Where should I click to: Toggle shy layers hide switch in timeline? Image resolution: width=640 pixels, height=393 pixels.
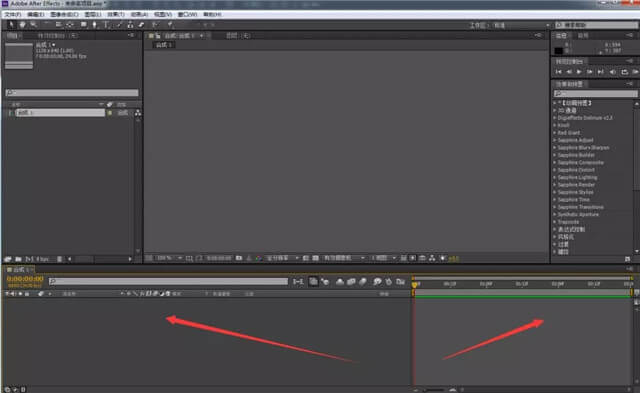(x=340, y=282)
